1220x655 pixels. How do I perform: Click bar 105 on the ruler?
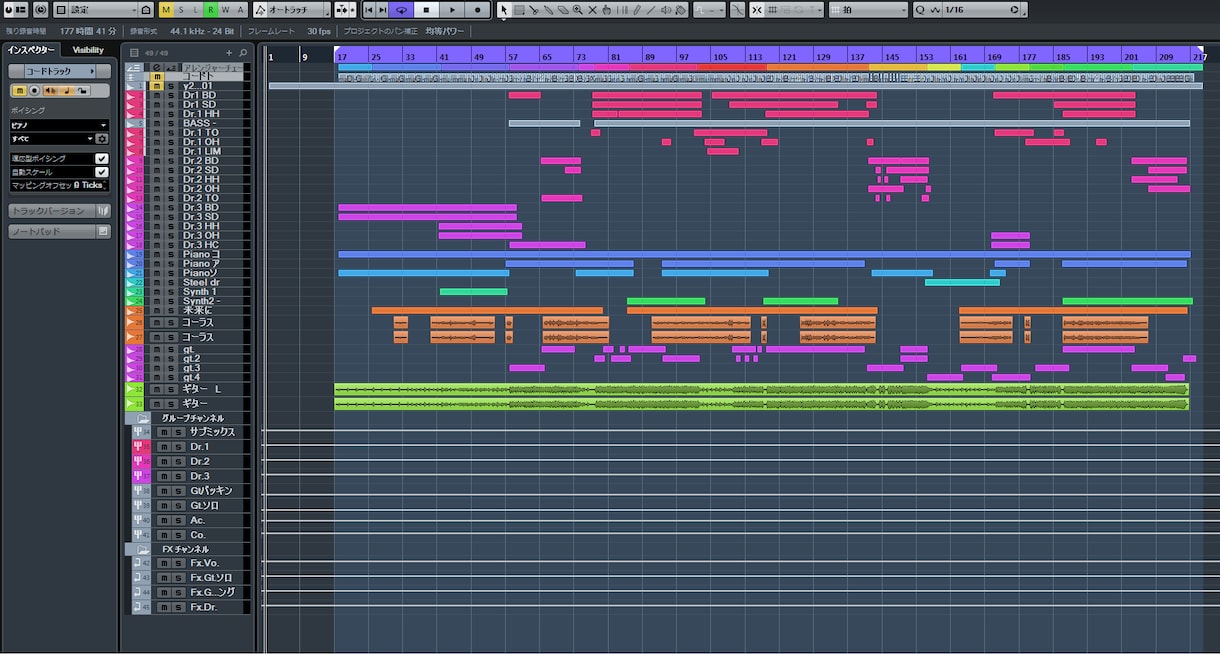pos(720,57)
